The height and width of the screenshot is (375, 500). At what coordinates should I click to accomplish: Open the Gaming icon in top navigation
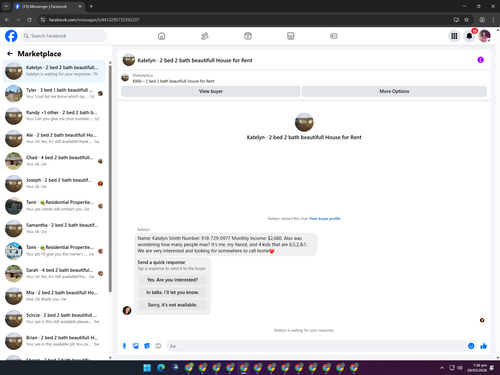click(334, 36)
